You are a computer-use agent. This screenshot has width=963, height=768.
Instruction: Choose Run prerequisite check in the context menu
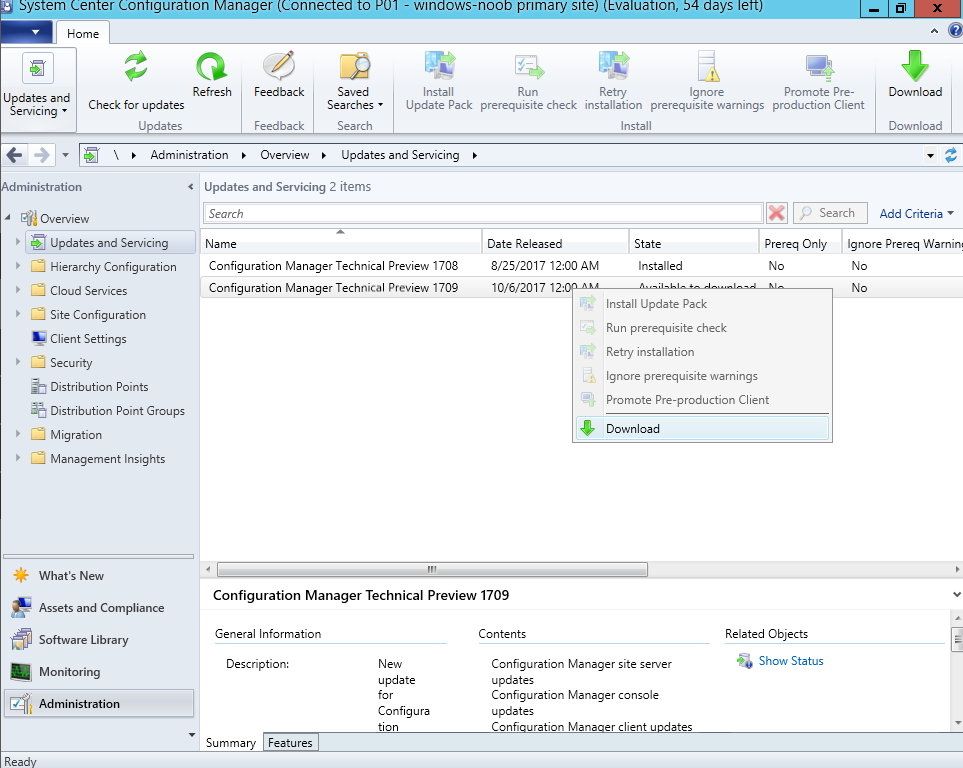(702, 327)
